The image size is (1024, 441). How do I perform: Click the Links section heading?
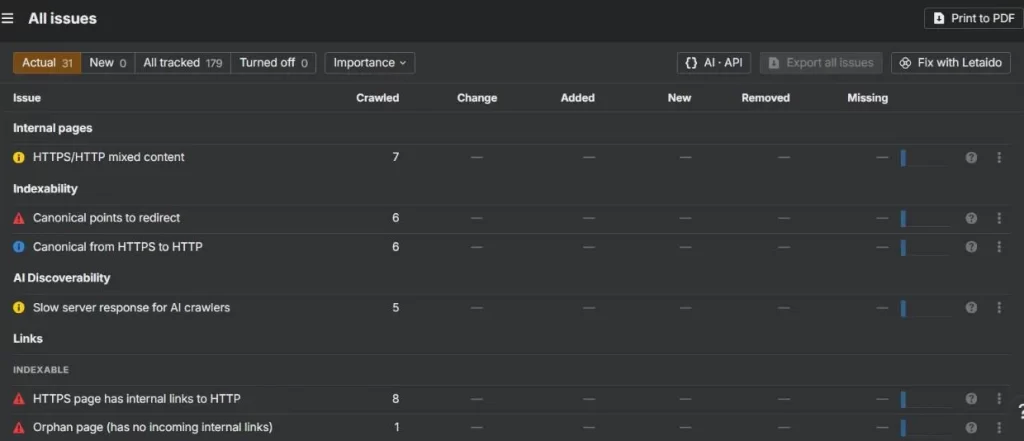pos(28,338)
